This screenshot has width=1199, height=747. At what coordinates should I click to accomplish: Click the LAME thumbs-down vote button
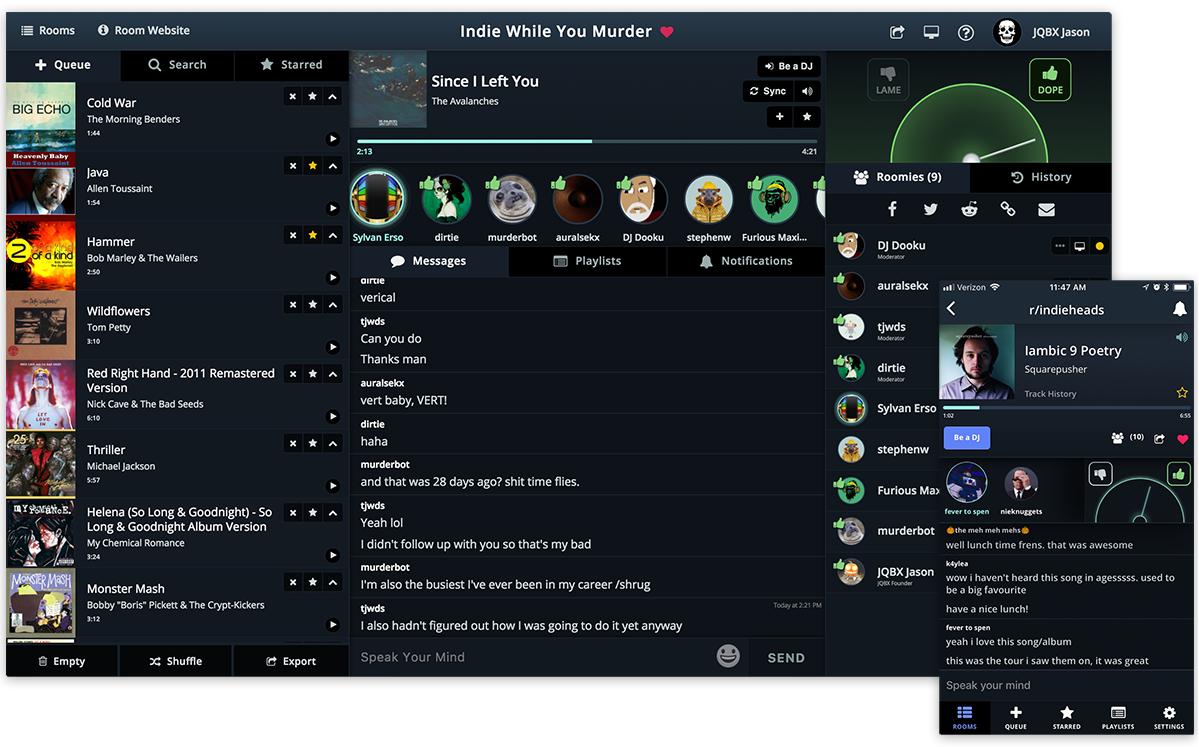[x=888, y=80]
